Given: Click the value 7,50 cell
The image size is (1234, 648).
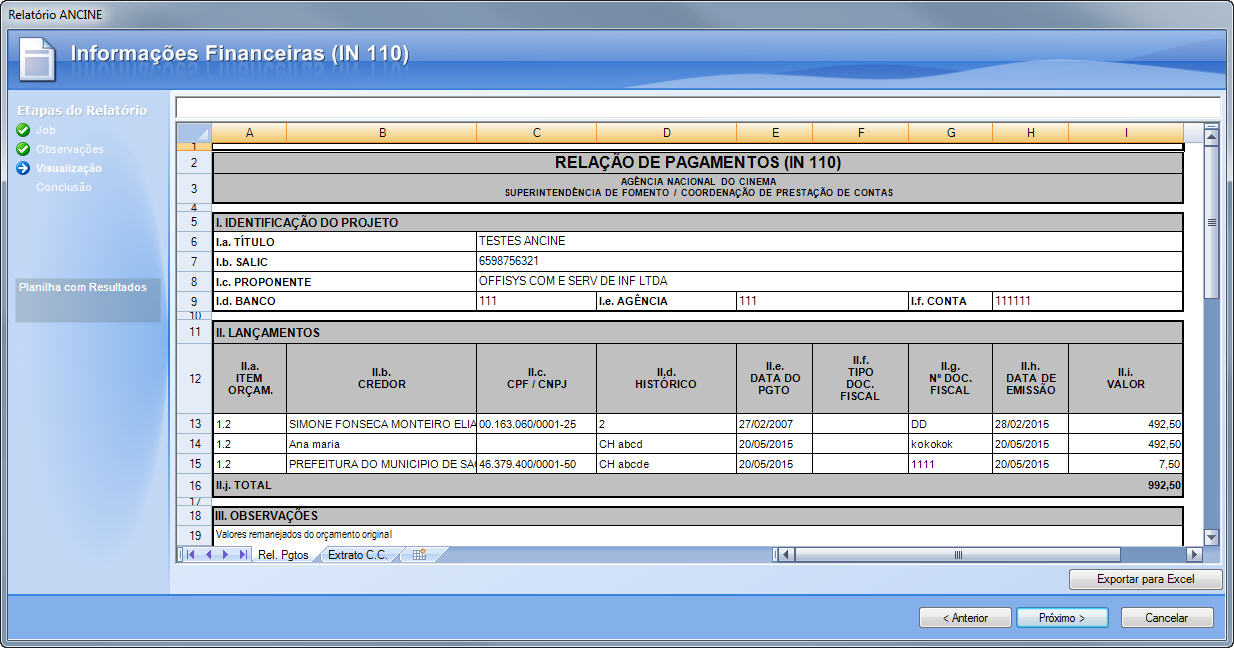Looking at the screenshot, I should coord(1126,464).
